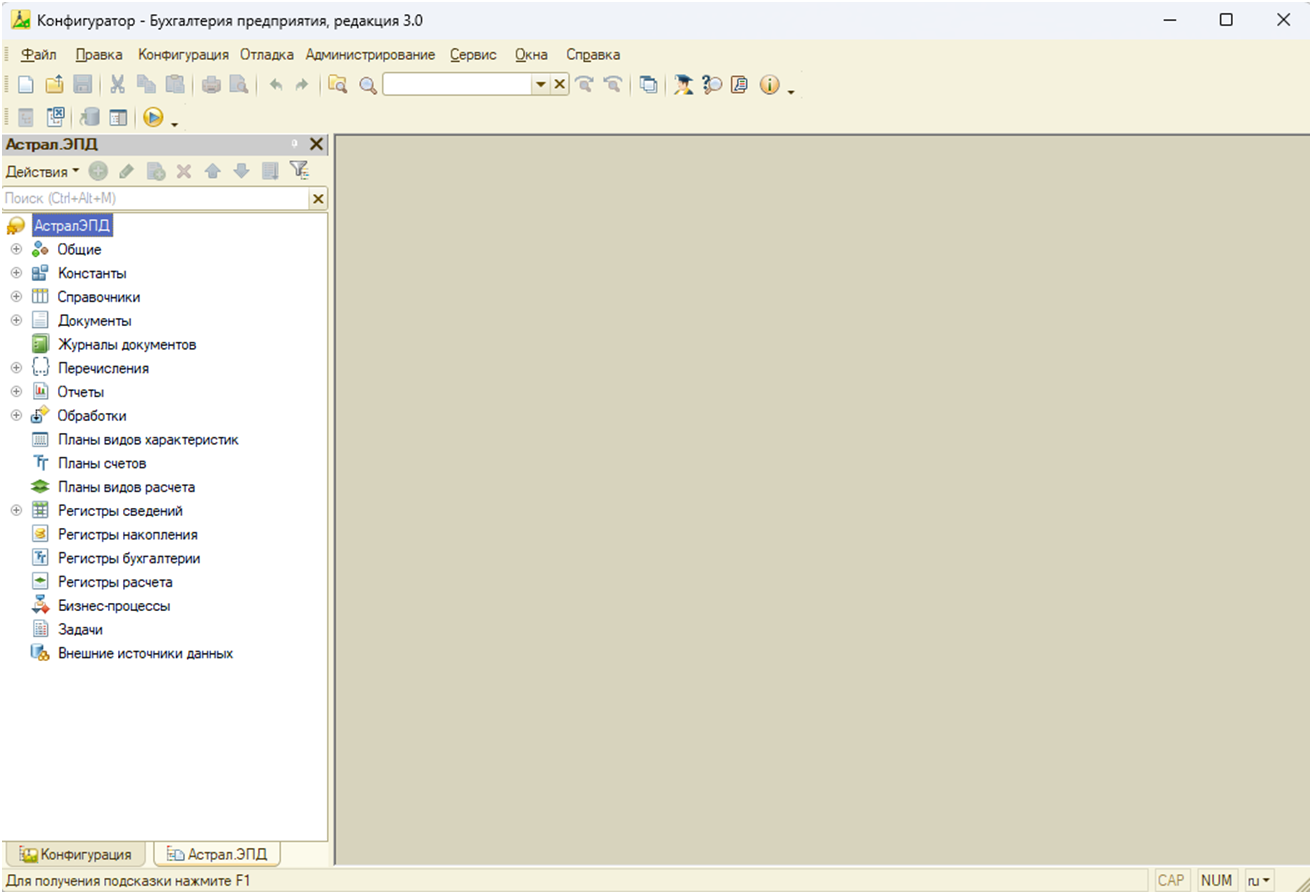
Task: Expand the Перечисления tree node
Action: 16,368
